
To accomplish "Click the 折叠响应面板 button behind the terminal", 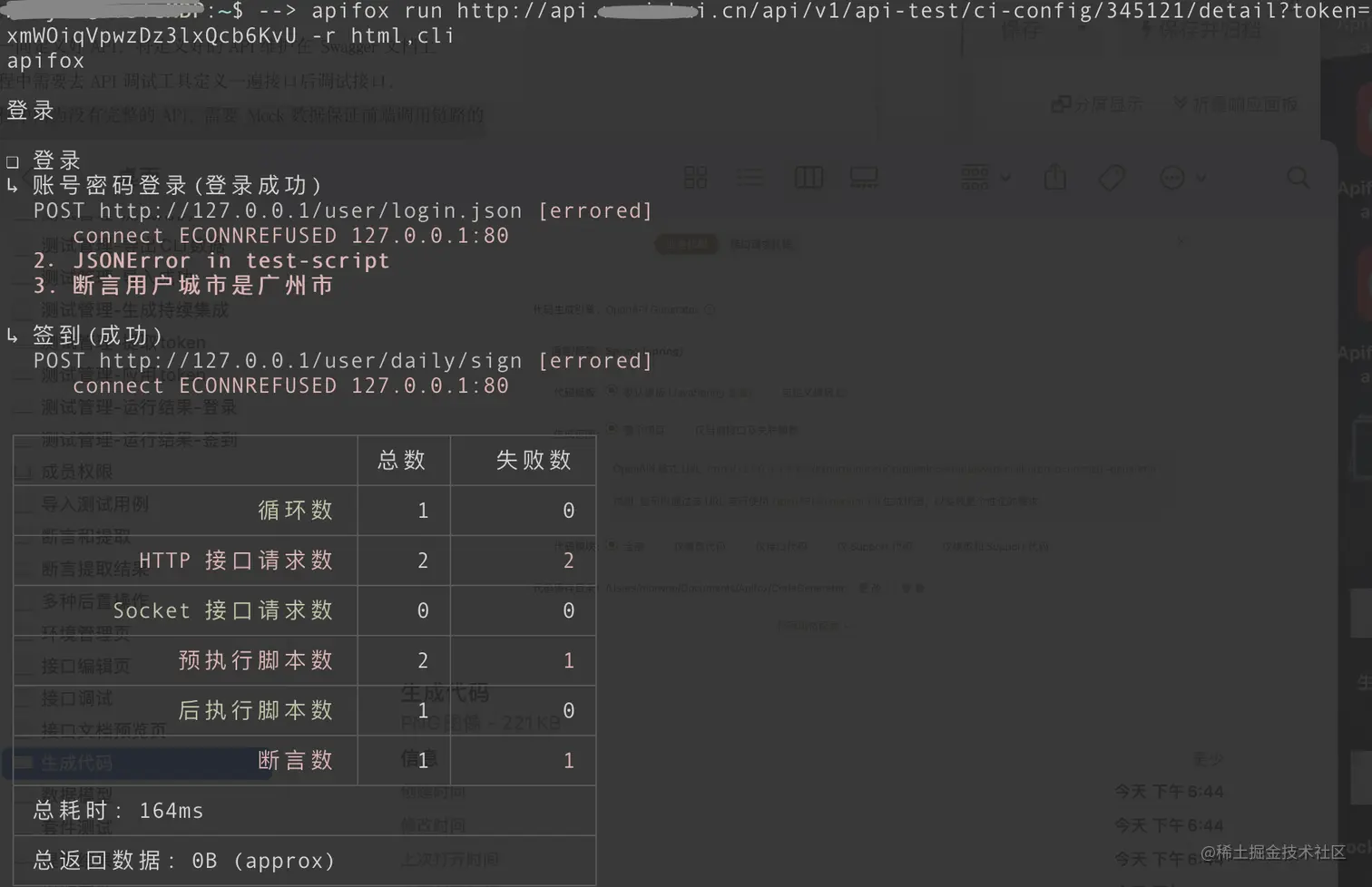I will point(1236,104).
